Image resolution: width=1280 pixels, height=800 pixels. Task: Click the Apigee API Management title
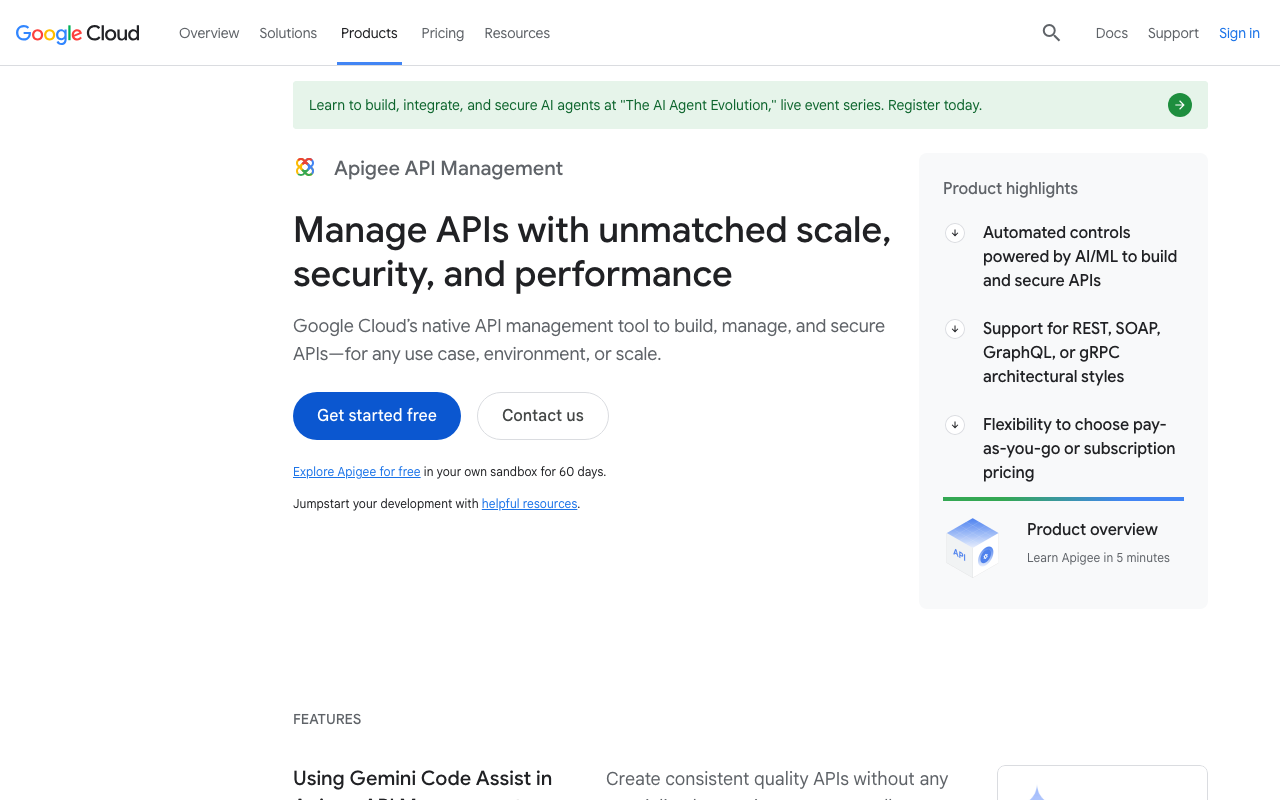[448, 168]
